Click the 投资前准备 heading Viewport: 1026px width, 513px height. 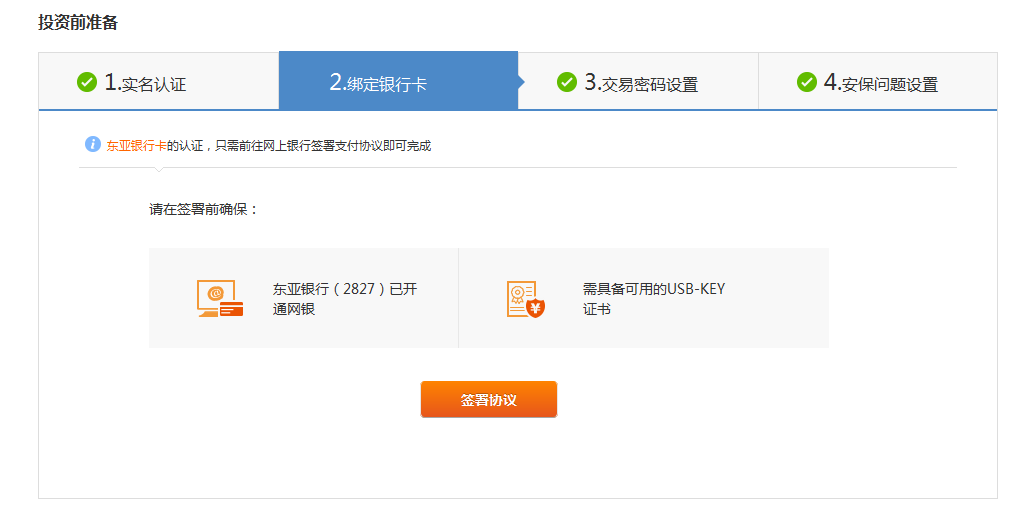[x=78, y=22]
